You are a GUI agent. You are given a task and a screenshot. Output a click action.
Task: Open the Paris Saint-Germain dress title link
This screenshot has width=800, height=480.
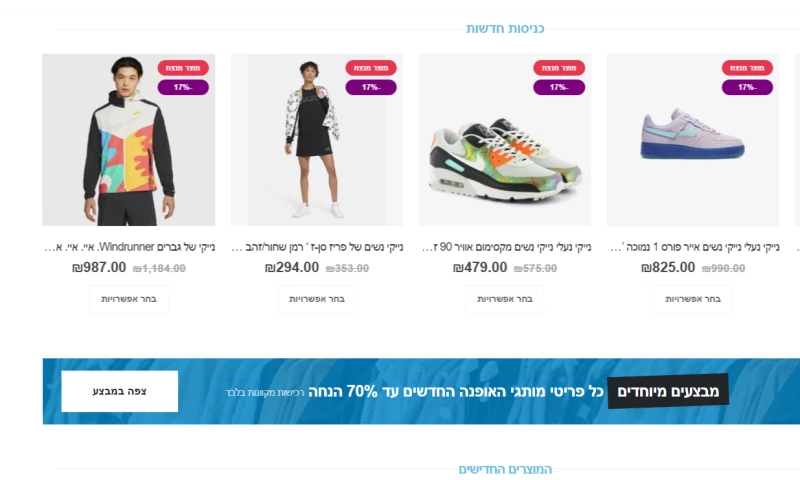click(x=317, y=247)
